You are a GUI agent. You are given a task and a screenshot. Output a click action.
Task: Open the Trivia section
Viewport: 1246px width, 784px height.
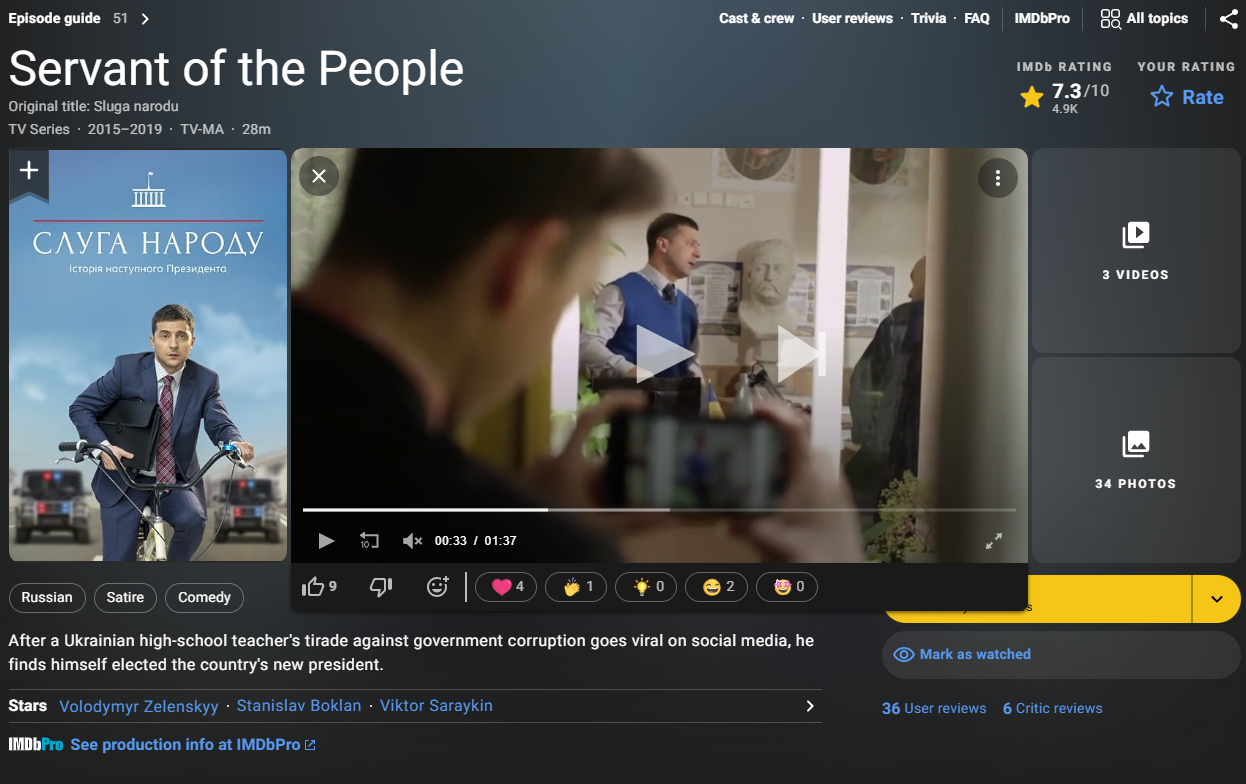click(x=928, y=18)
